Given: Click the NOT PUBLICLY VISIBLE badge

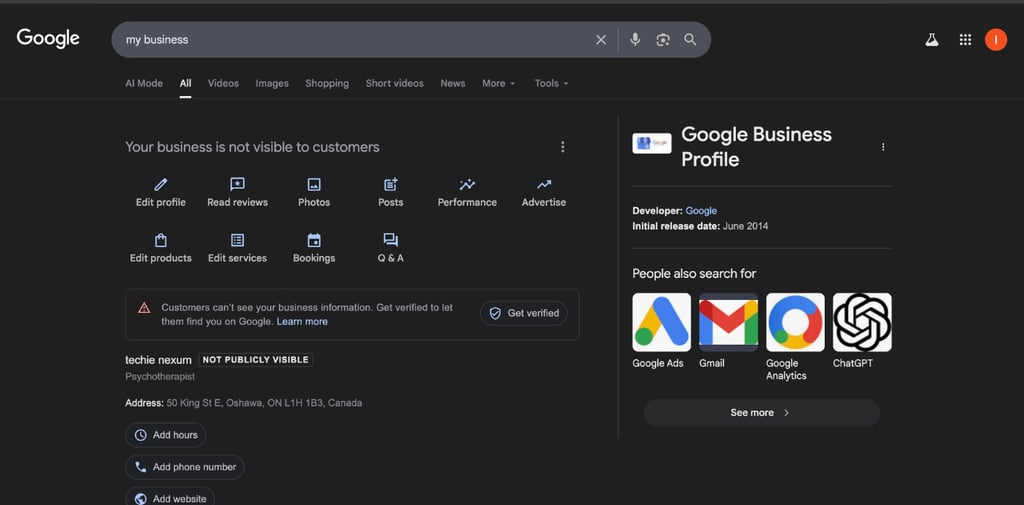Looking at the screenshot, I should pos(255,360).
